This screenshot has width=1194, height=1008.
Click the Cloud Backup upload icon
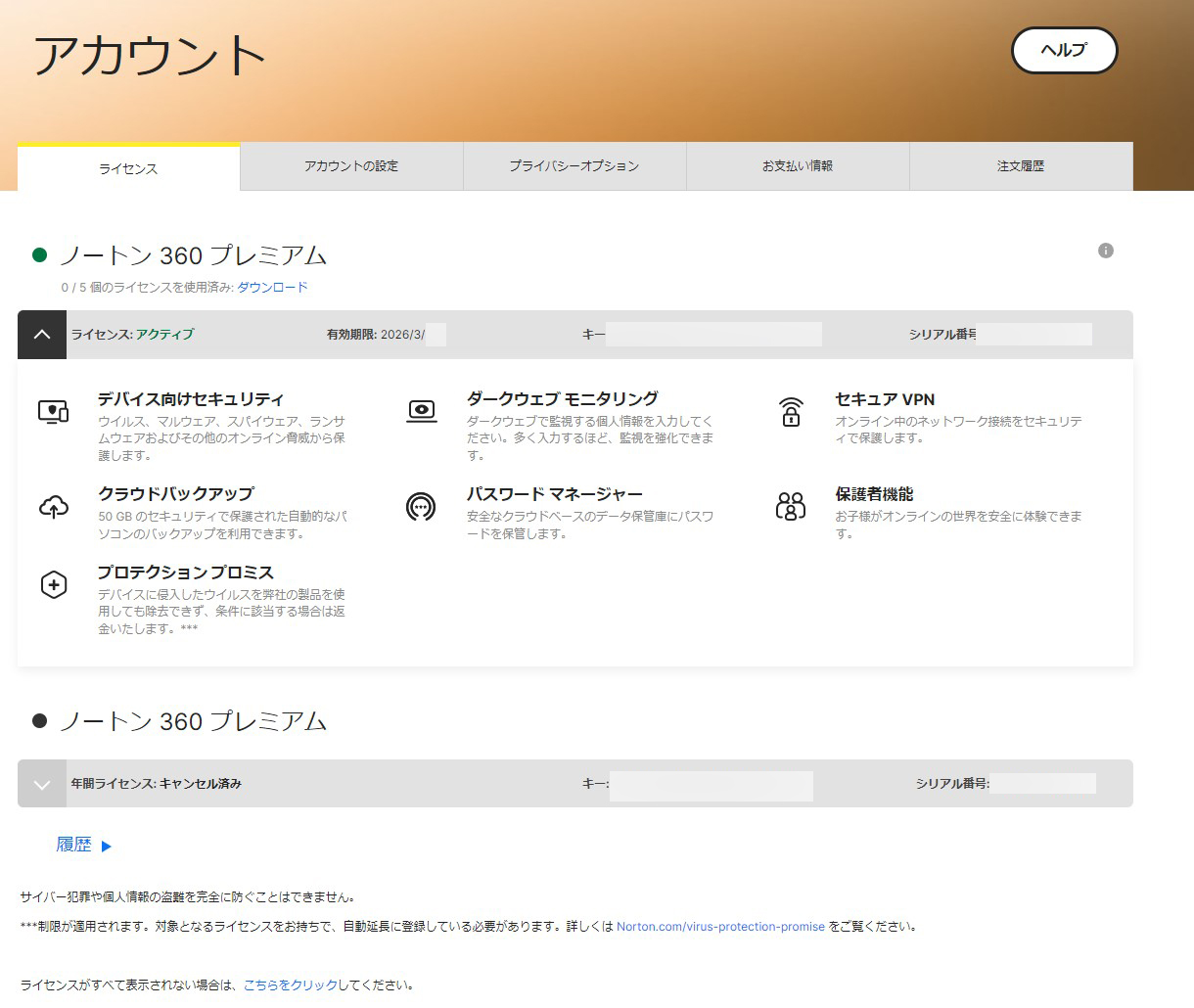[54, 507]
